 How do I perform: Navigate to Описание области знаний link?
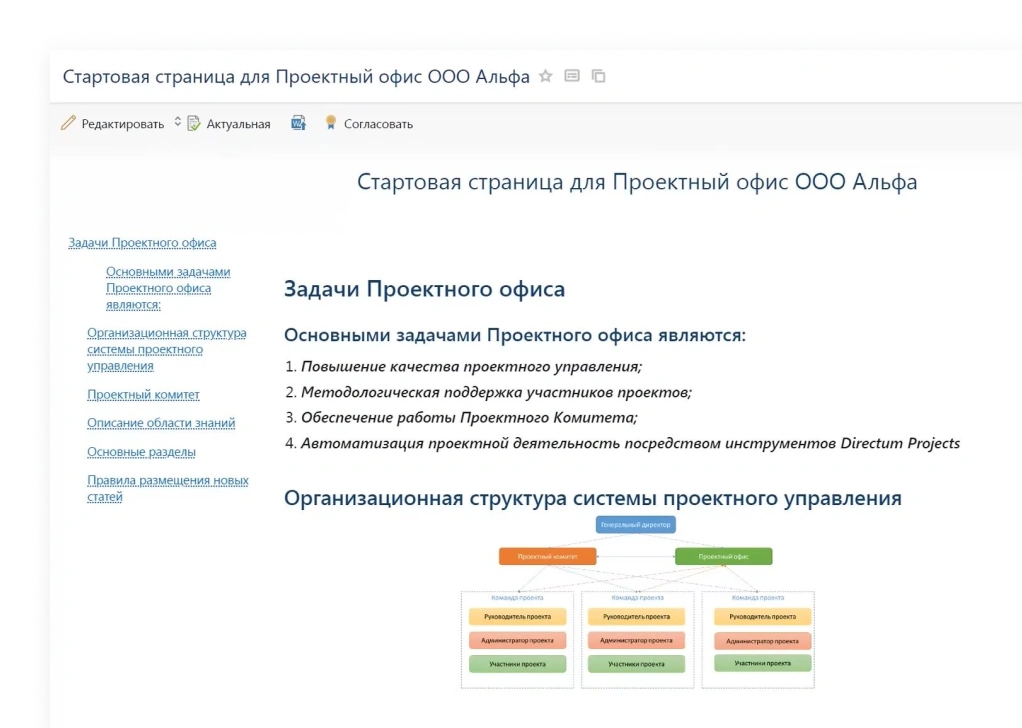pos(161,423)
